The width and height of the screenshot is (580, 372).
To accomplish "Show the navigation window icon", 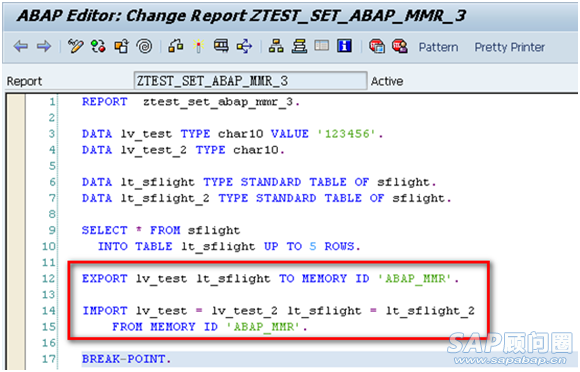I will (x=299, y=47).
